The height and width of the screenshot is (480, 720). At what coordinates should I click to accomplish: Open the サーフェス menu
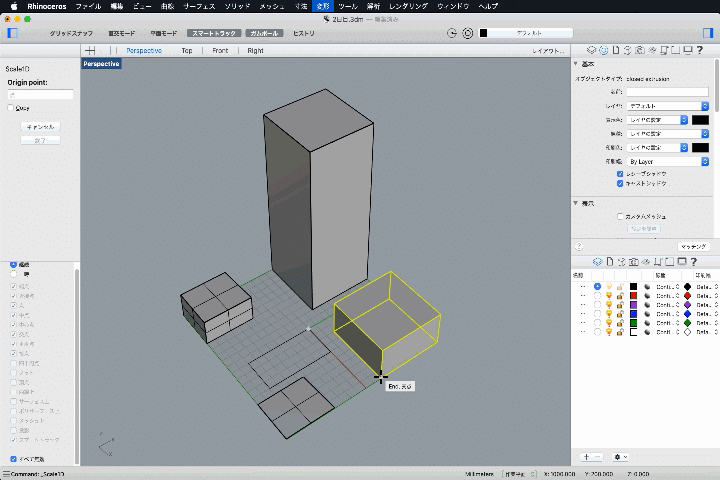199,6
